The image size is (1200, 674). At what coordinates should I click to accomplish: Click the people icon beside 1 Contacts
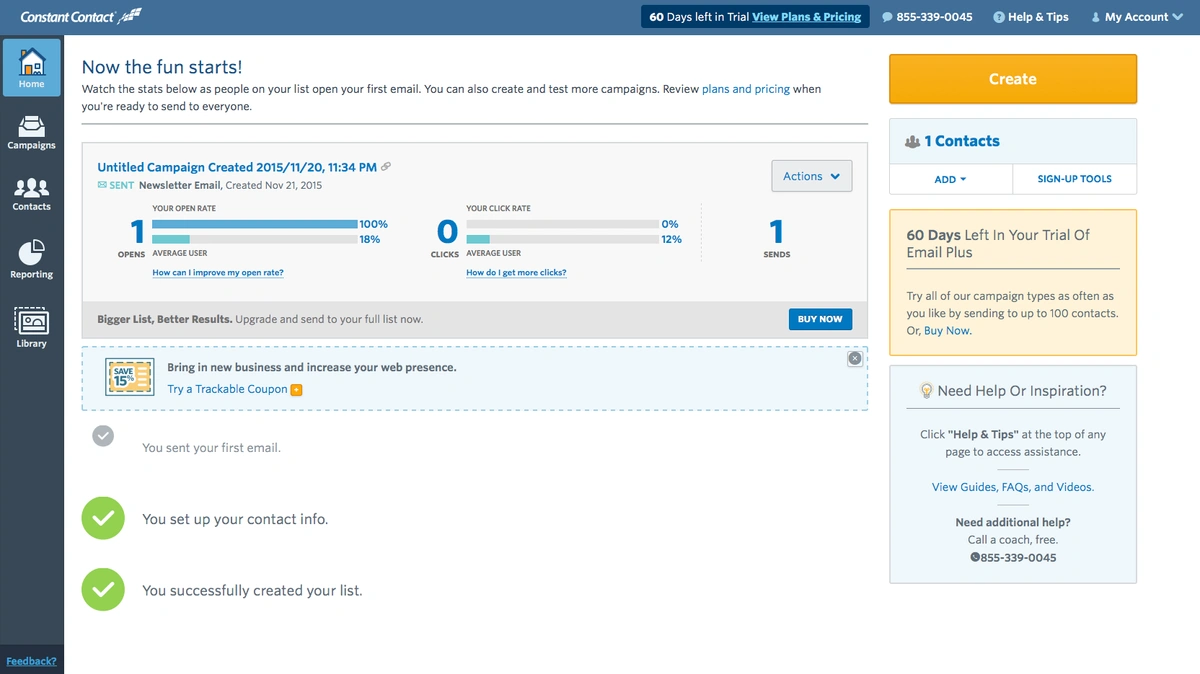(x=912, y=142)
